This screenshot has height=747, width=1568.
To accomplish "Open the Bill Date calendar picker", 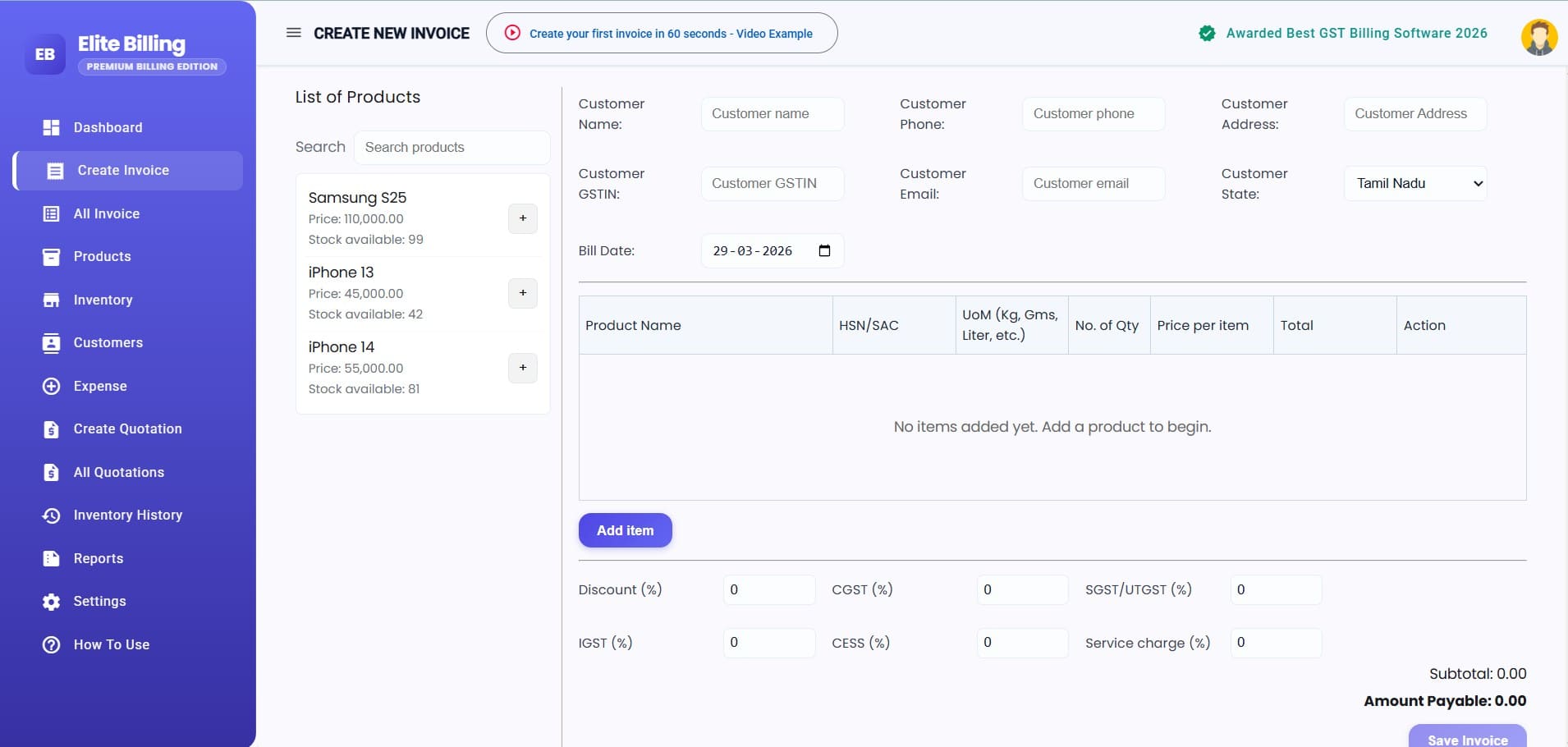I will point(824,251).
